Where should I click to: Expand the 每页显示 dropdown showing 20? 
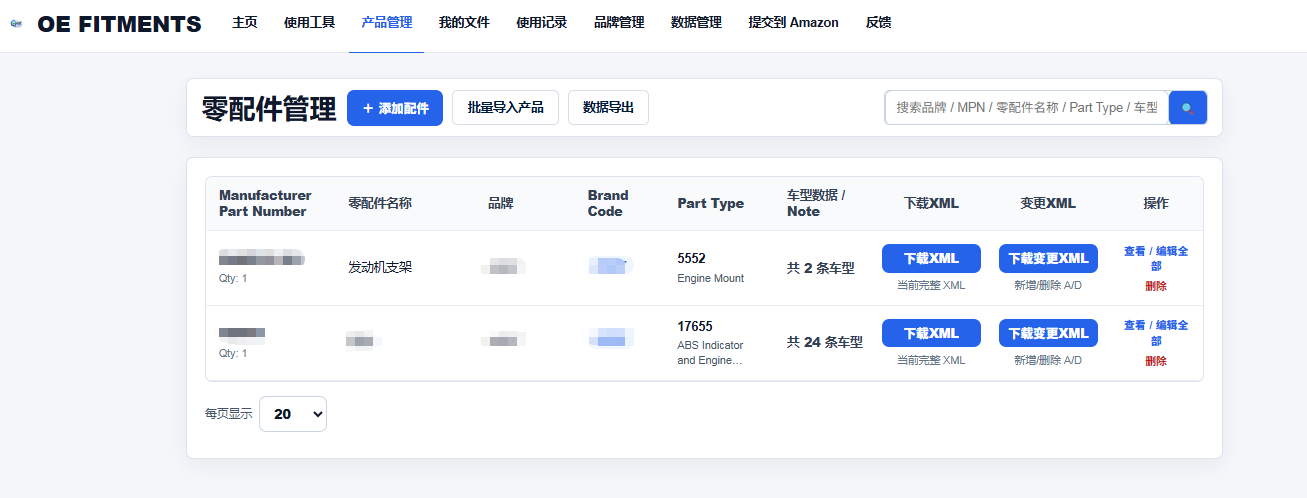click(293, 413)
